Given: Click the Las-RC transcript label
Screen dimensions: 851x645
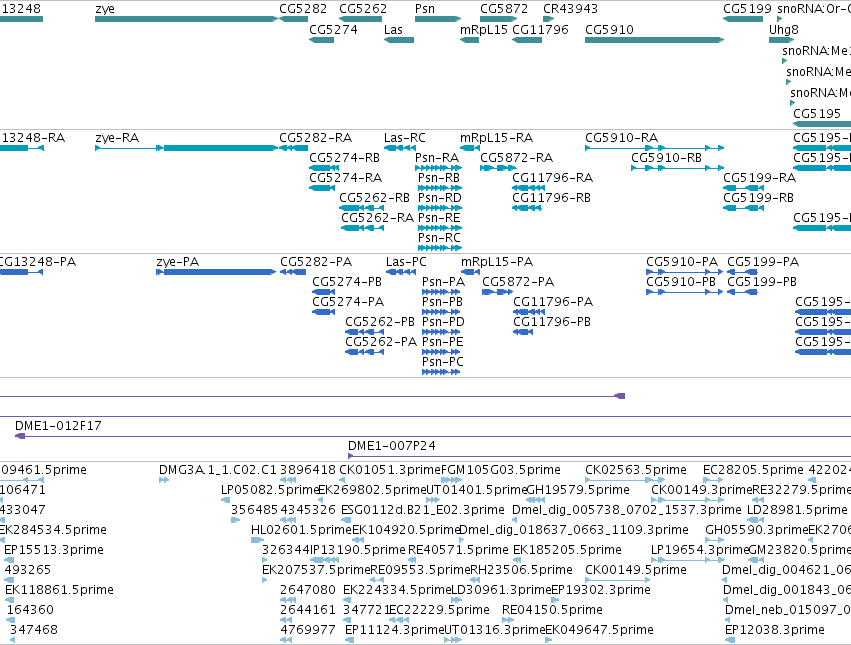Looking at the screenshot, I should click(x=404, y=138).
